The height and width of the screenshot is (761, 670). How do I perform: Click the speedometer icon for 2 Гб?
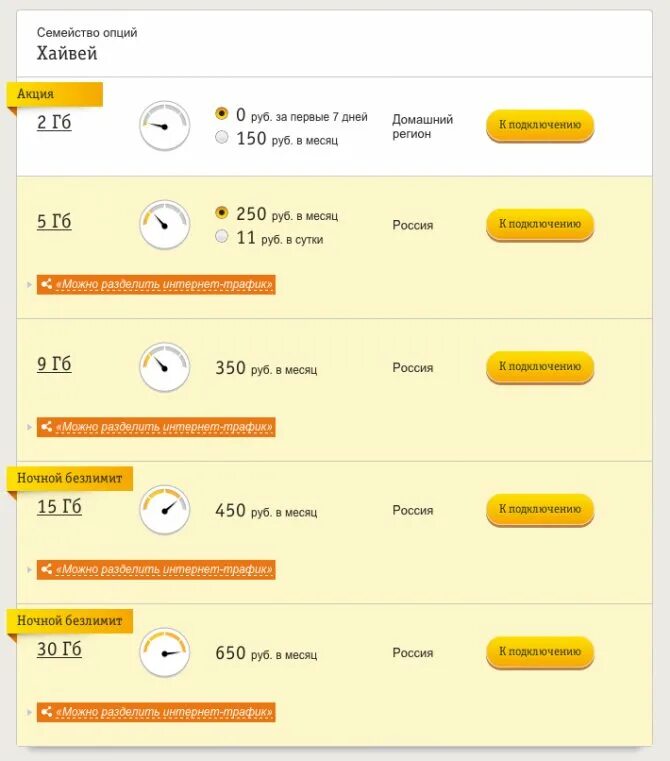[165, 126]
